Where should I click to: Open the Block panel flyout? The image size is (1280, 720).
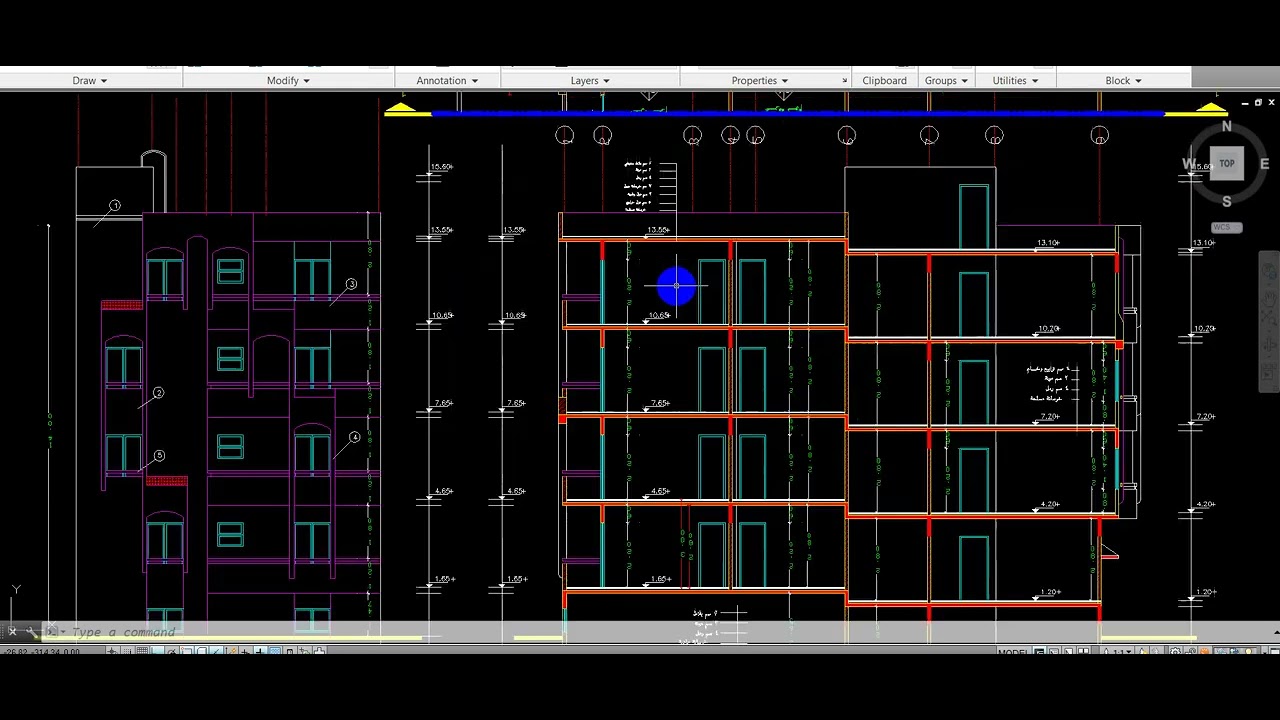[1123, 81]
